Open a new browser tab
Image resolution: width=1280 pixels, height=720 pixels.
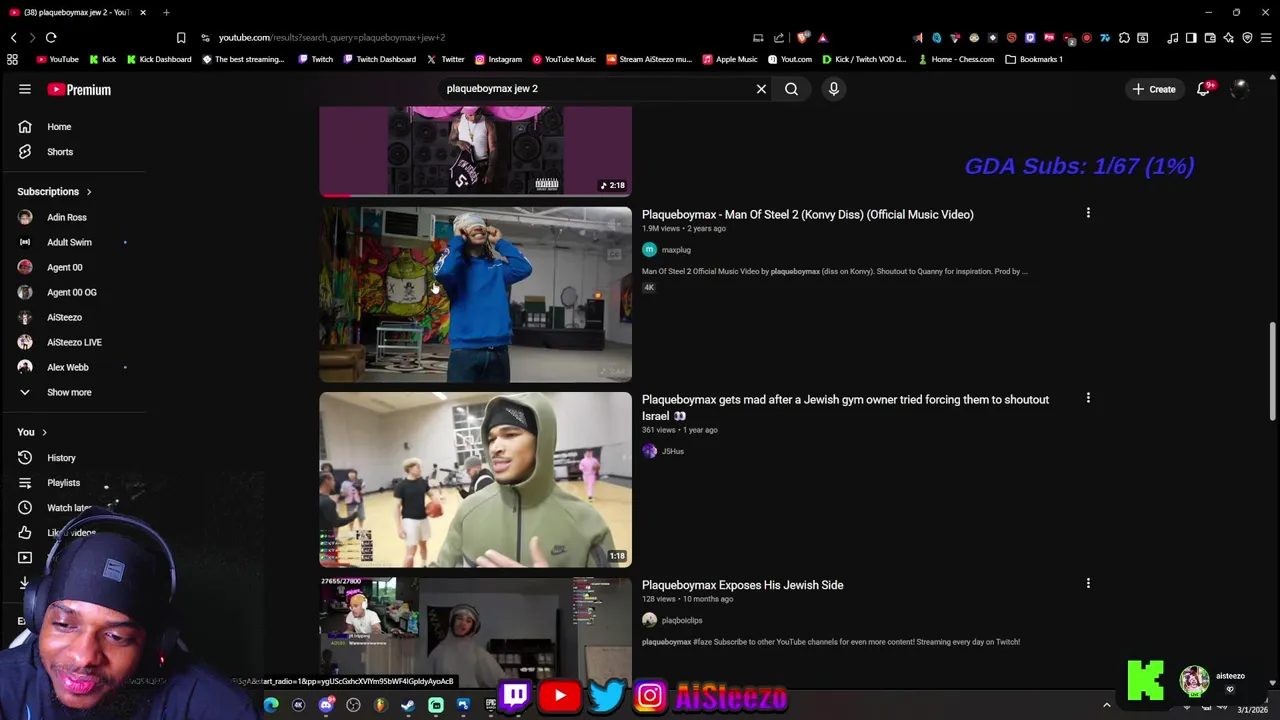166,12
